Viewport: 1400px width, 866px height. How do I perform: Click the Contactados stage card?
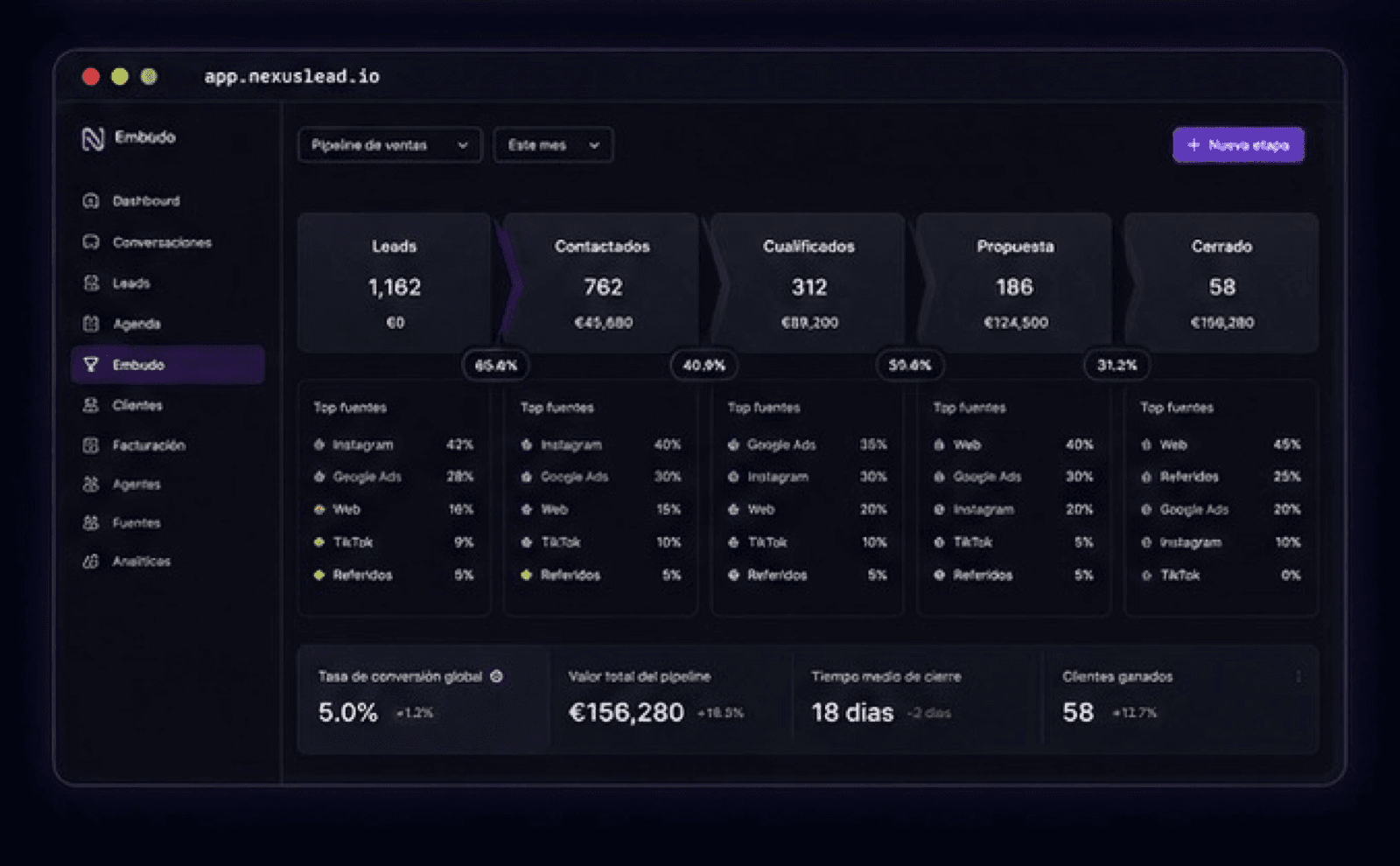[602, 283]
